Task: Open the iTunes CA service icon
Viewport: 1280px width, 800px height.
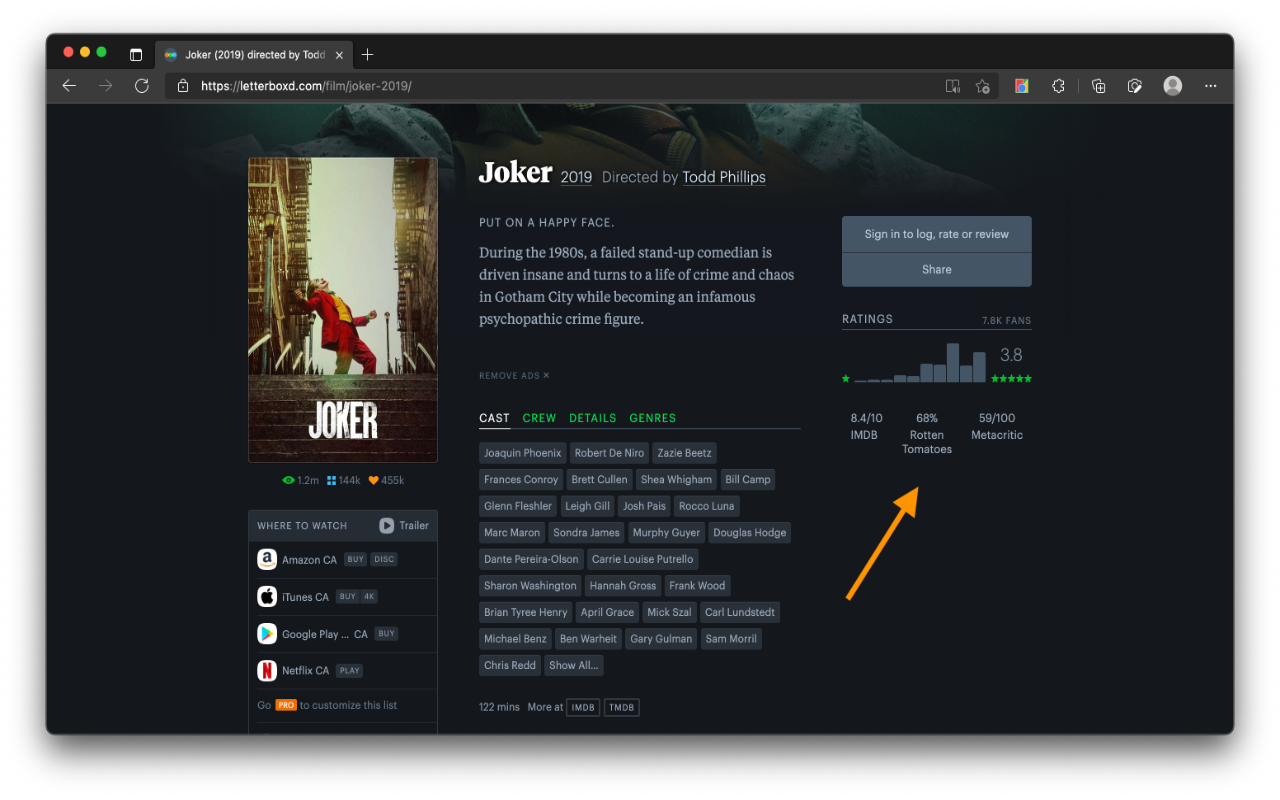Action: pyautogui.click(x=267, y=597)
